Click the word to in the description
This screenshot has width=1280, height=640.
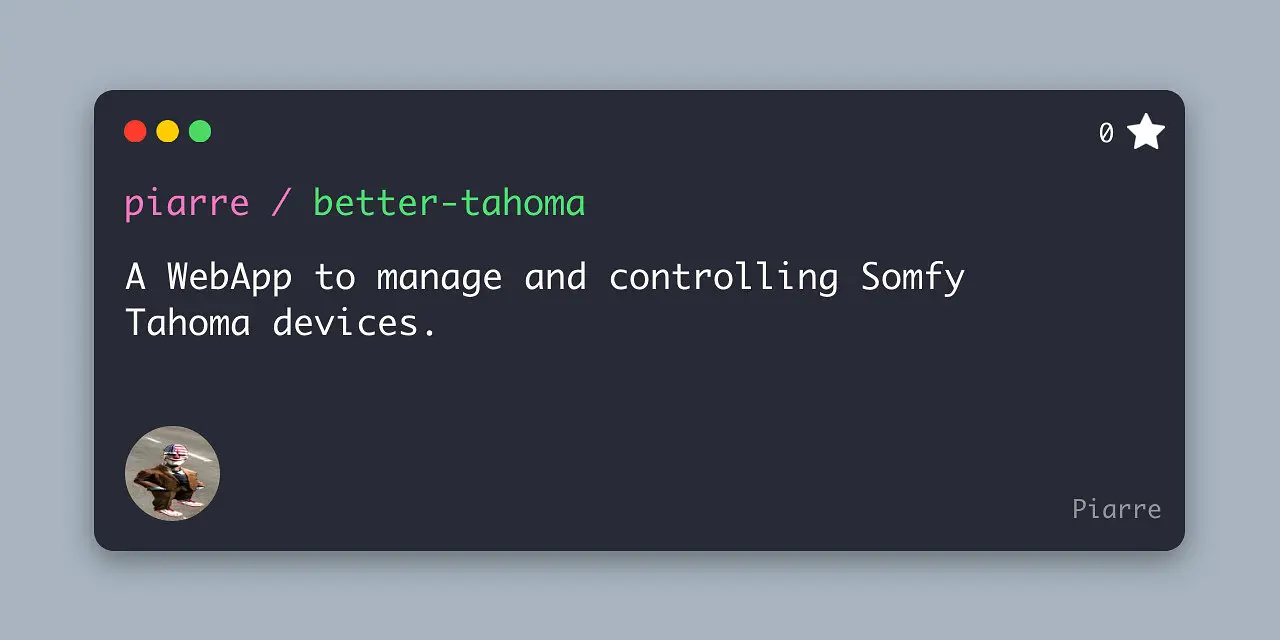point(334,277)
